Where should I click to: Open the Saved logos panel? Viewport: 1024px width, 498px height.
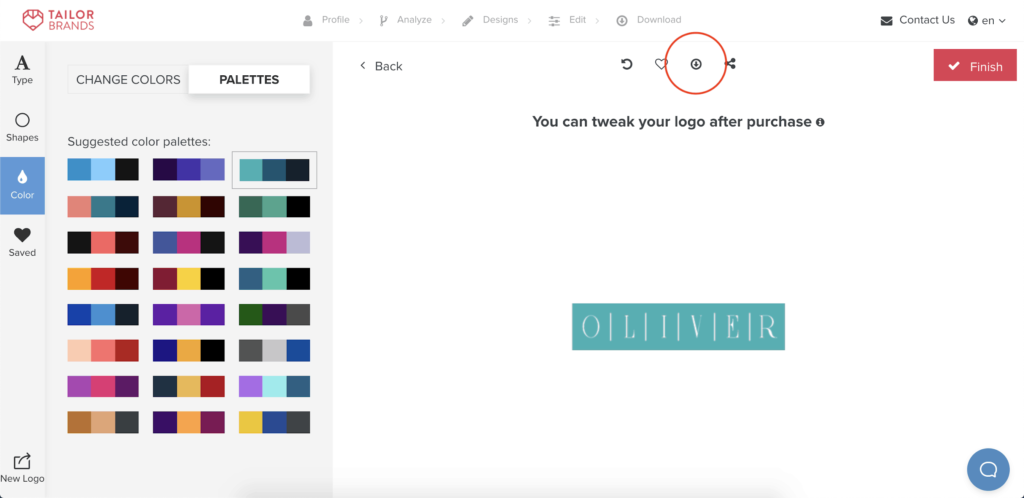[x=22, y=242]
